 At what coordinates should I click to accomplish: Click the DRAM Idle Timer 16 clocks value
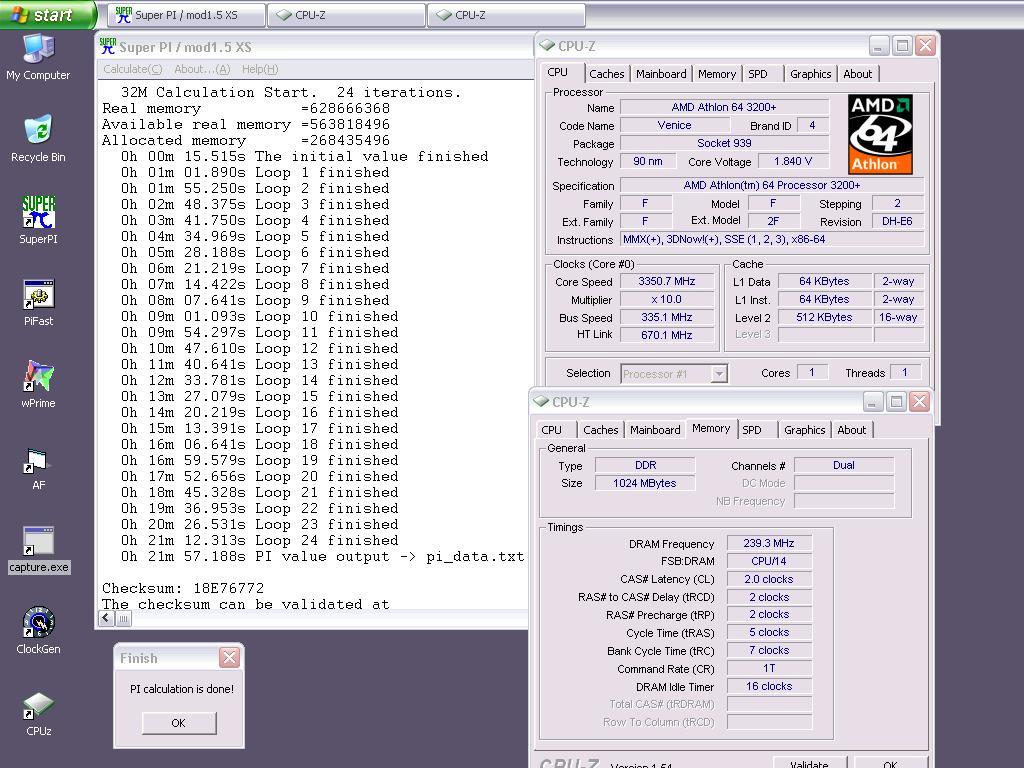[x=769, y=686]
